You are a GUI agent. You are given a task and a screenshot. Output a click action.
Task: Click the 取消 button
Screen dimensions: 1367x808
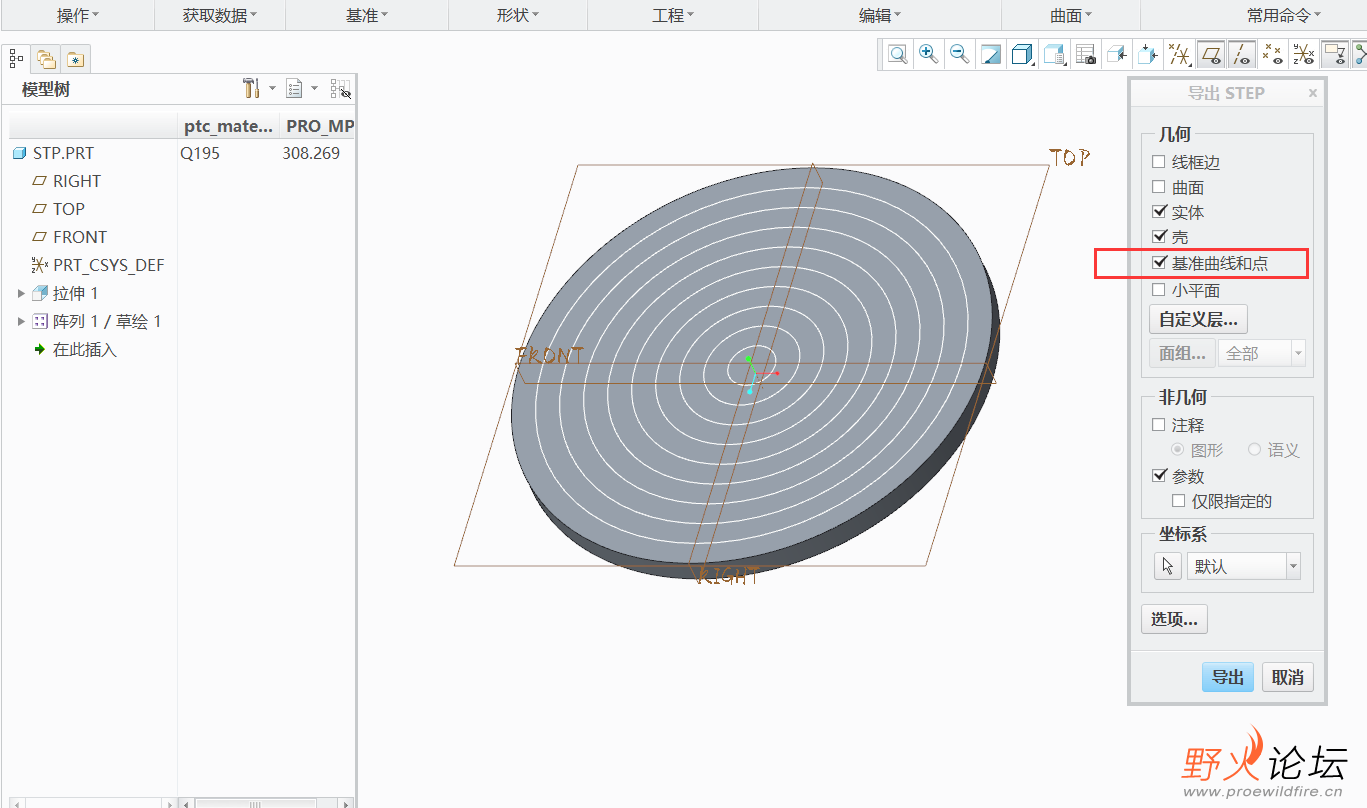1287,677
